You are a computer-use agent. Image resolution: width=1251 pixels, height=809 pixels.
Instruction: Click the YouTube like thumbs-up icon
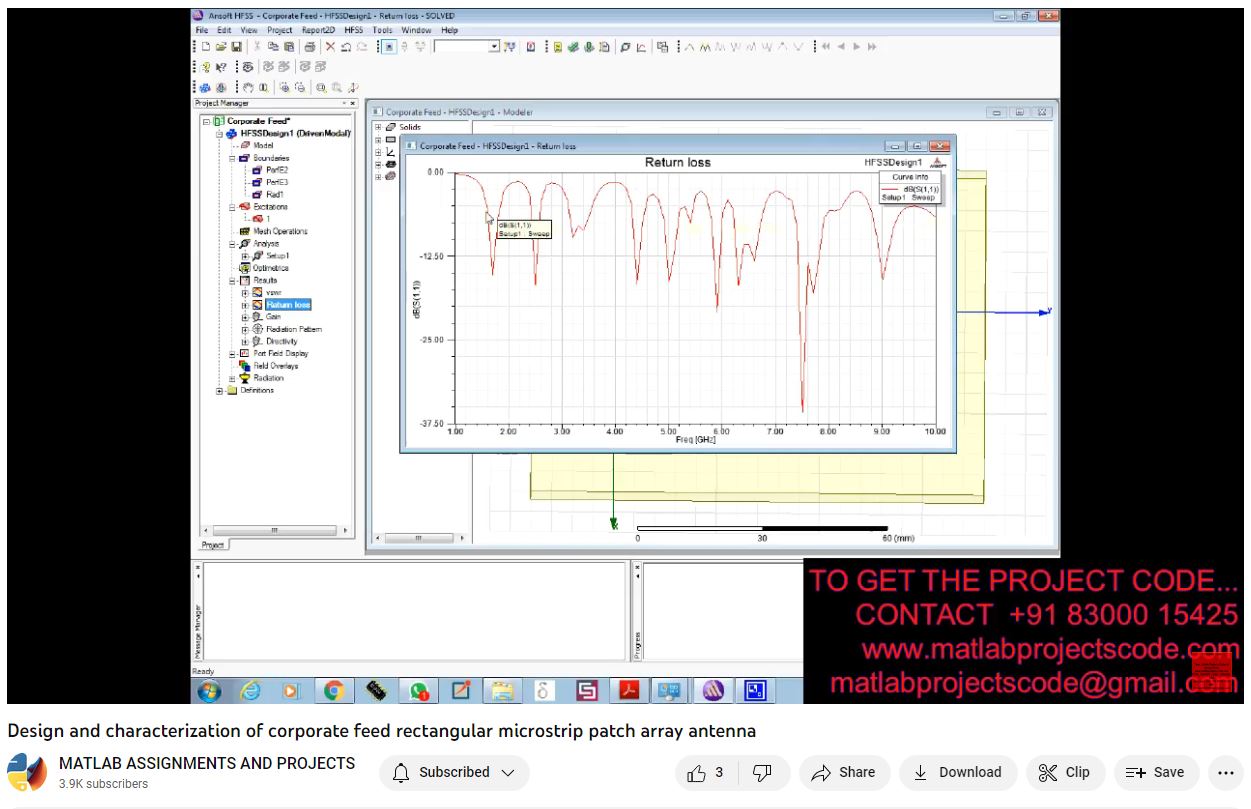pos(697,772)
